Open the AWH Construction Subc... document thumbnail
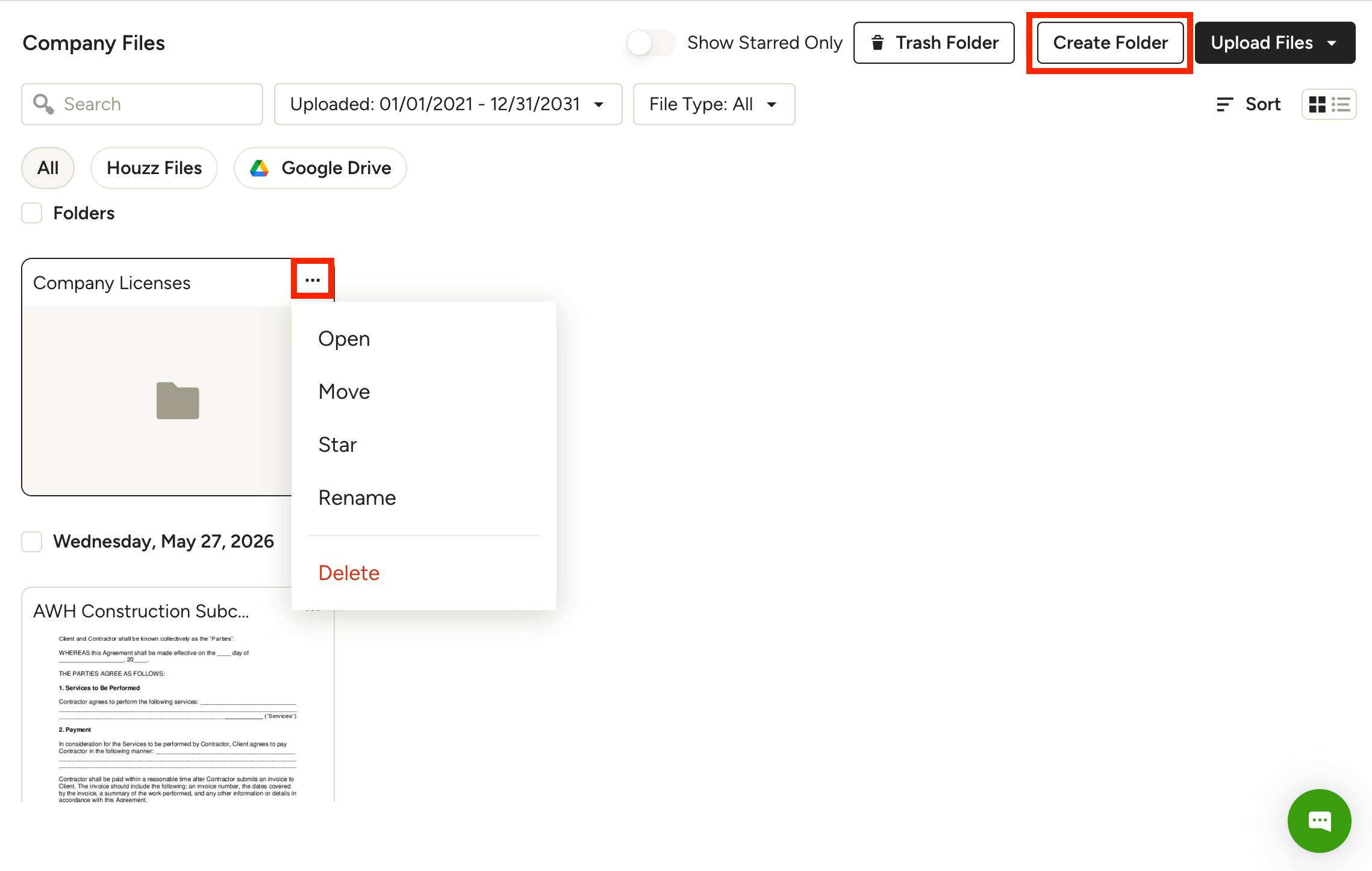 178,718
